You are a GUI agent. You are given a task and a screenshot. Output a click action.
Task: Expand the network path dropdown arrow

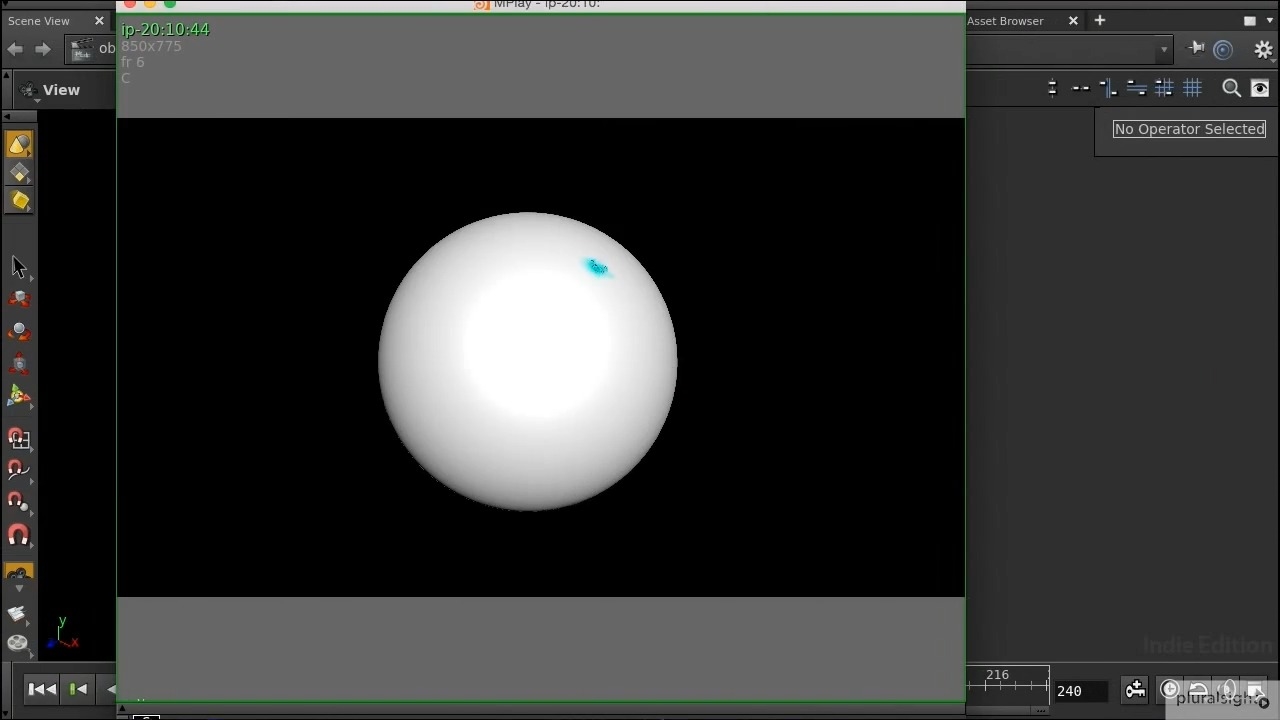[1164, 49]
